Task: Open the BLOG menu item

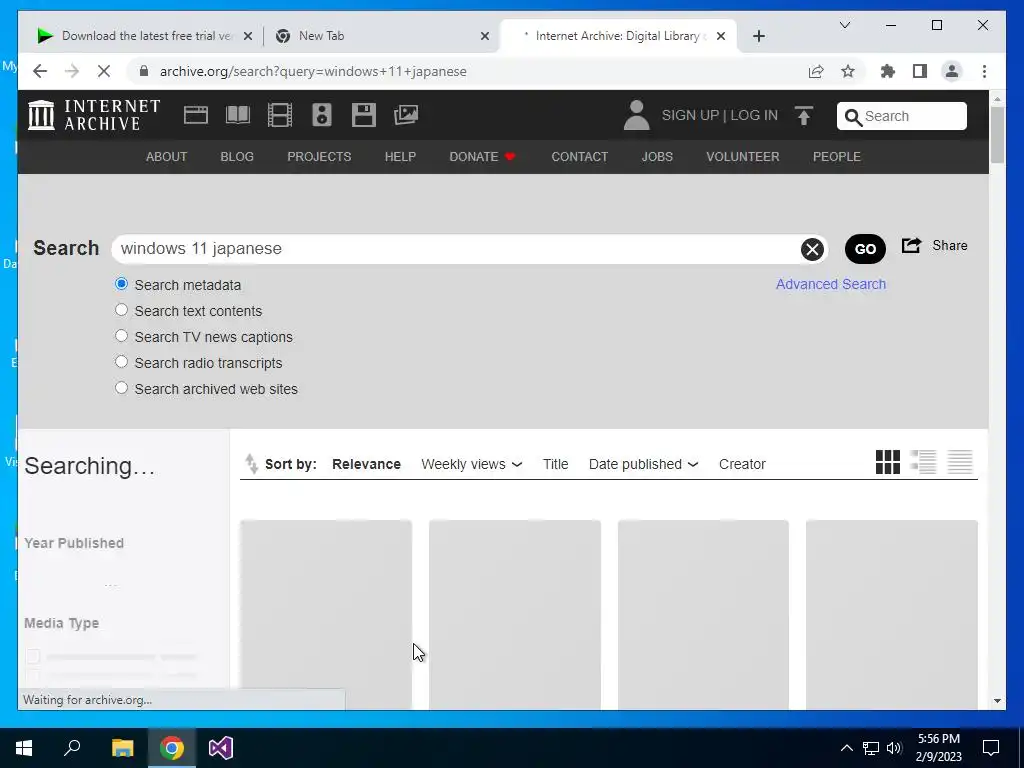Action: [237, 157]
